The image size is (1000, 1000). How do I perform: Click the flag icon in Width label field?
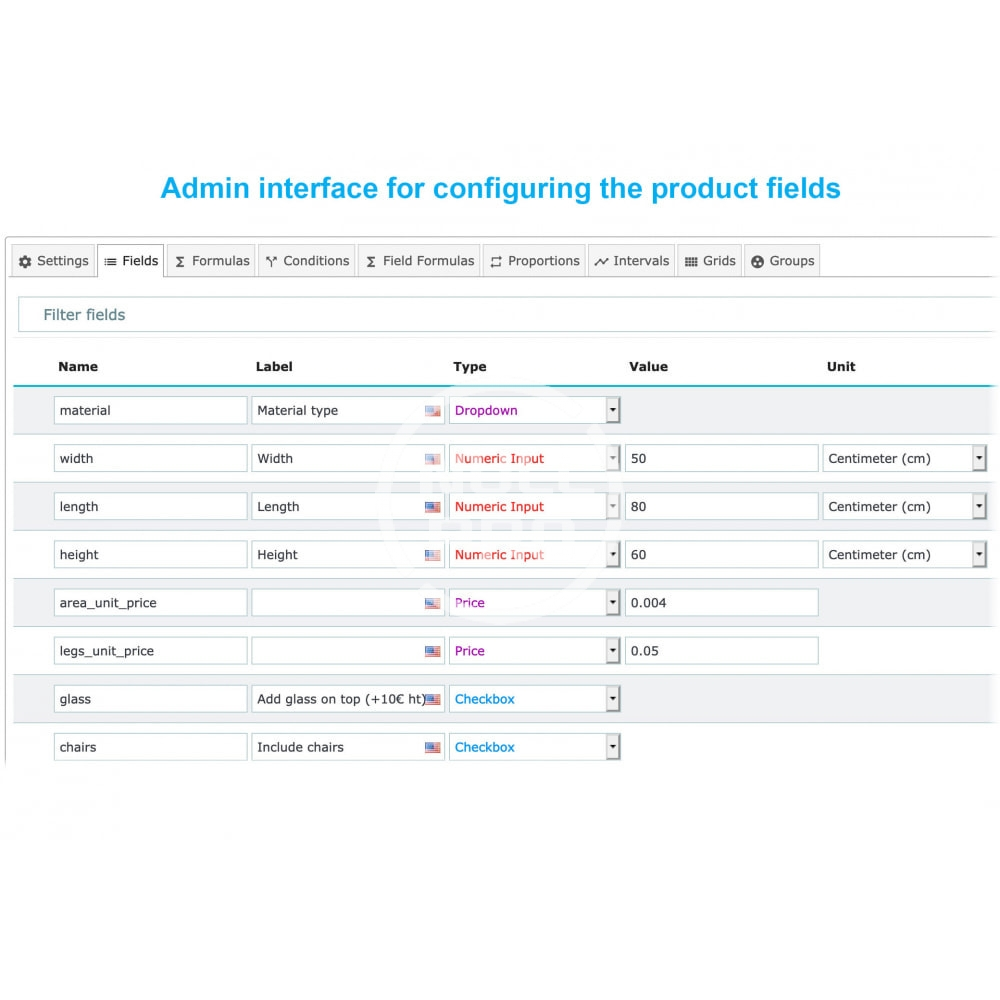432,459
